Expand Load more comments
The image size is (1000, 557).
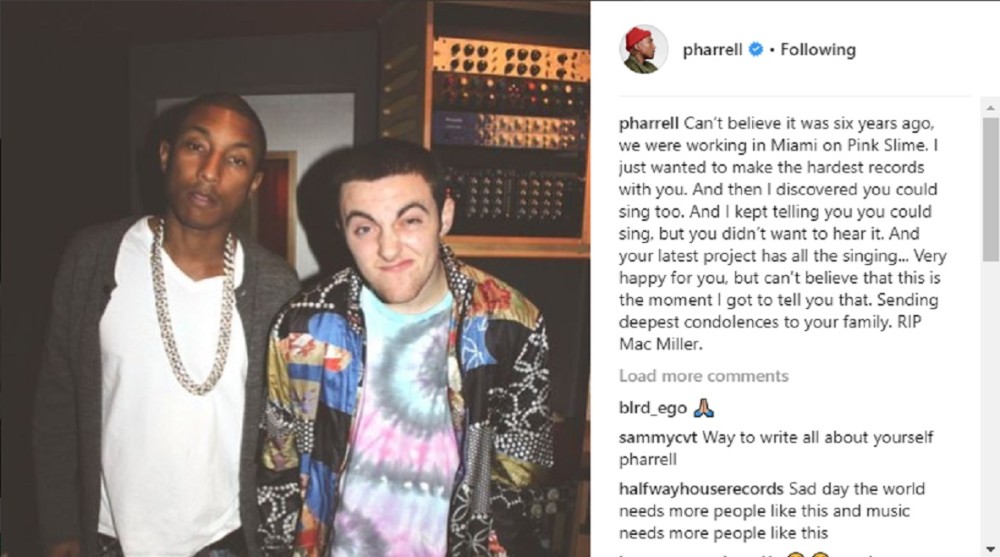703,376
